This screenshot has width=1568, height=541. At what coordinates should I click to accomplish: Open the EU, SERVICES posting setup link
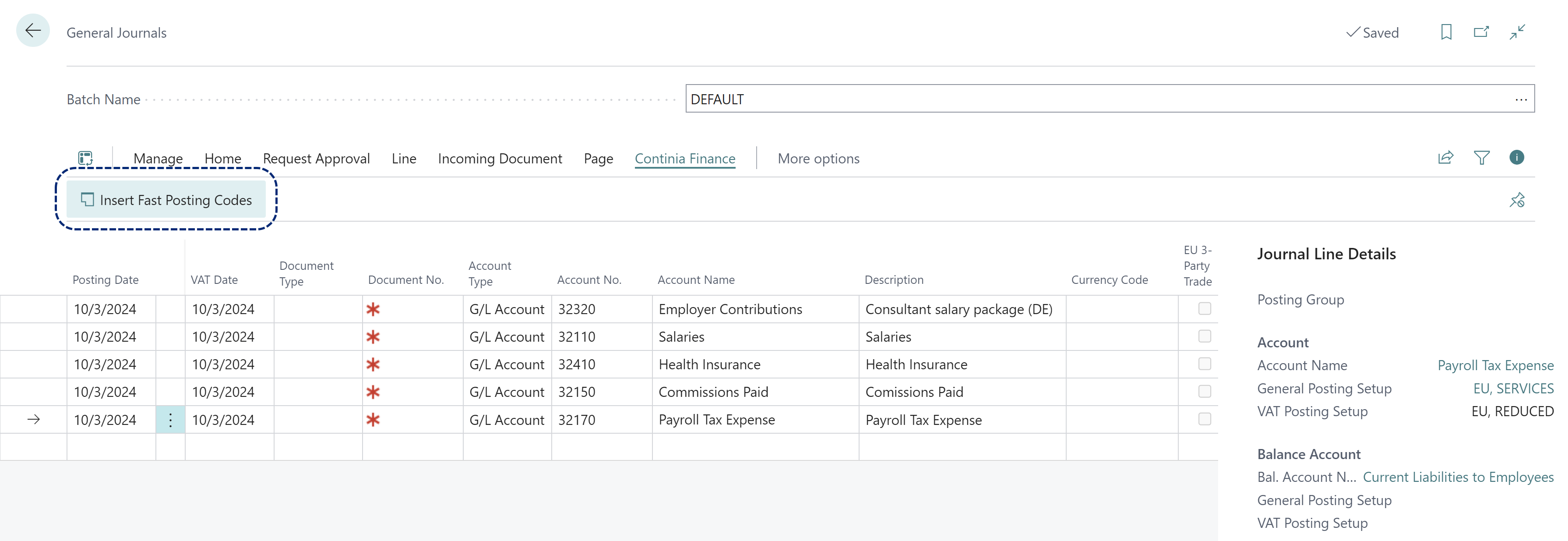tap(1513, 389)
